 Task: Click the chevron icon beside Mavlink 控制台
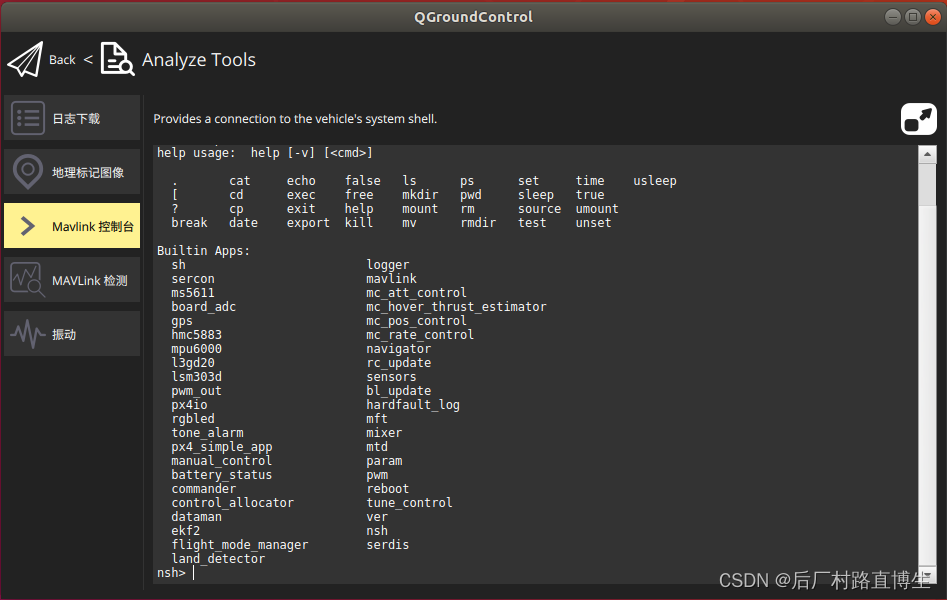click(x=28, y=226)
